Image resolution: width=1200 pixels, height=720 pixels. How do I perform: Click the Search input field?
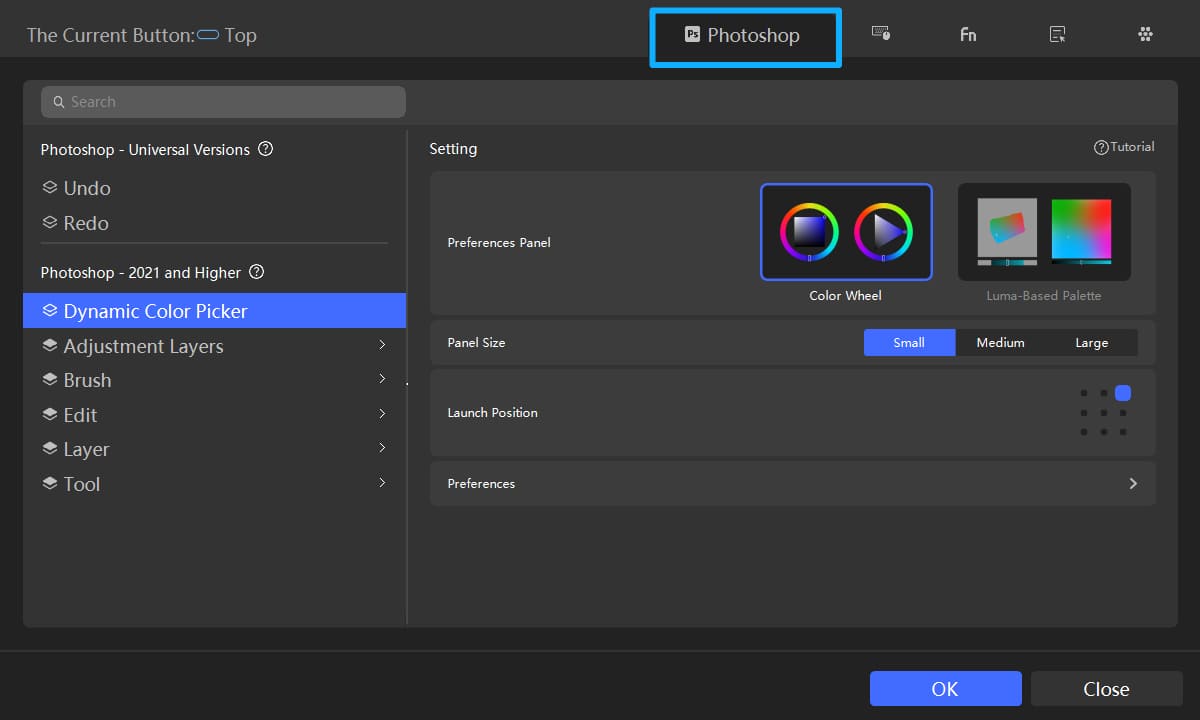(223, 102)
